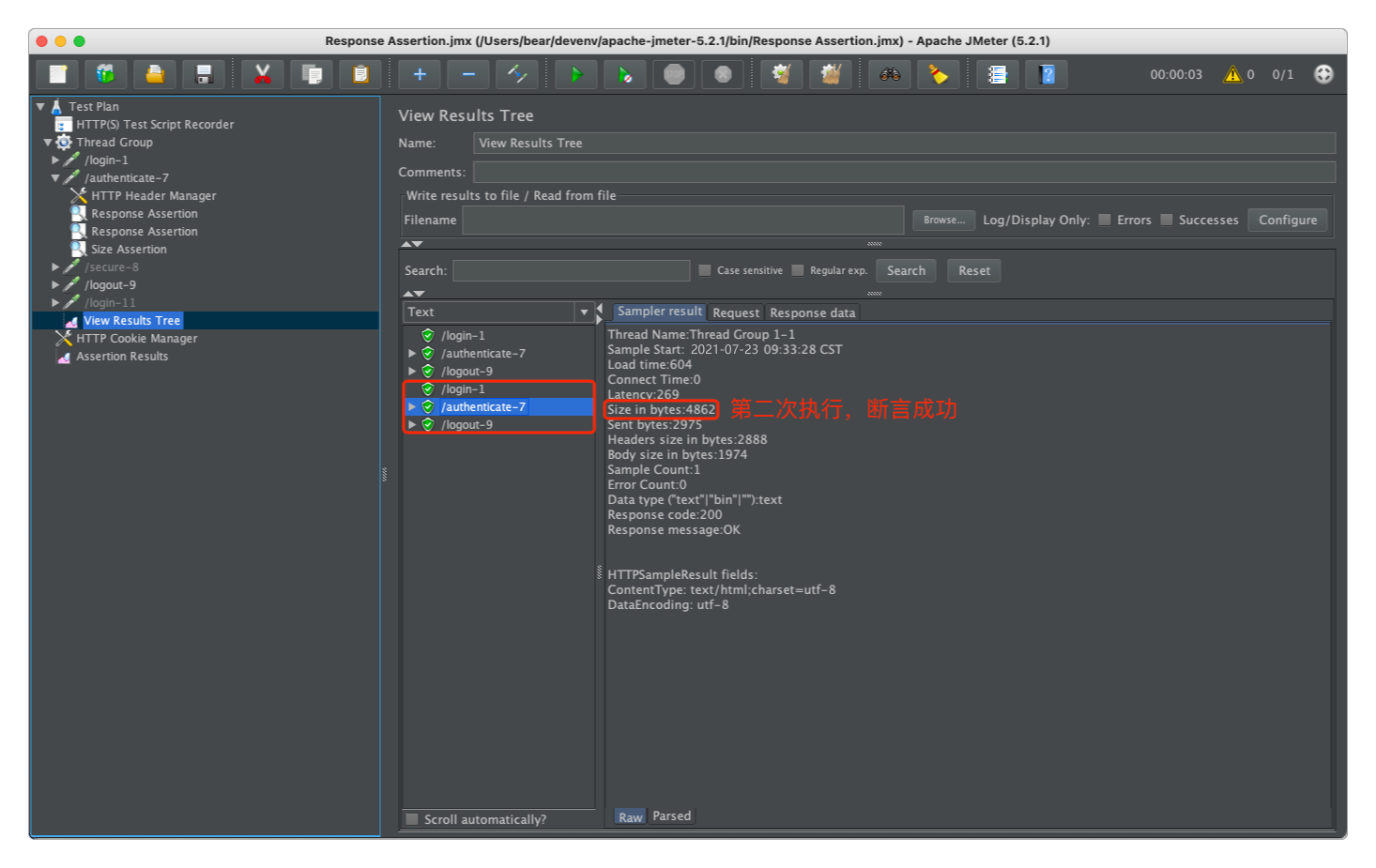Screen dimensions: 1376x868
Task: Select HTTP Cookie Manager in tree
Action: pos(136,338)
